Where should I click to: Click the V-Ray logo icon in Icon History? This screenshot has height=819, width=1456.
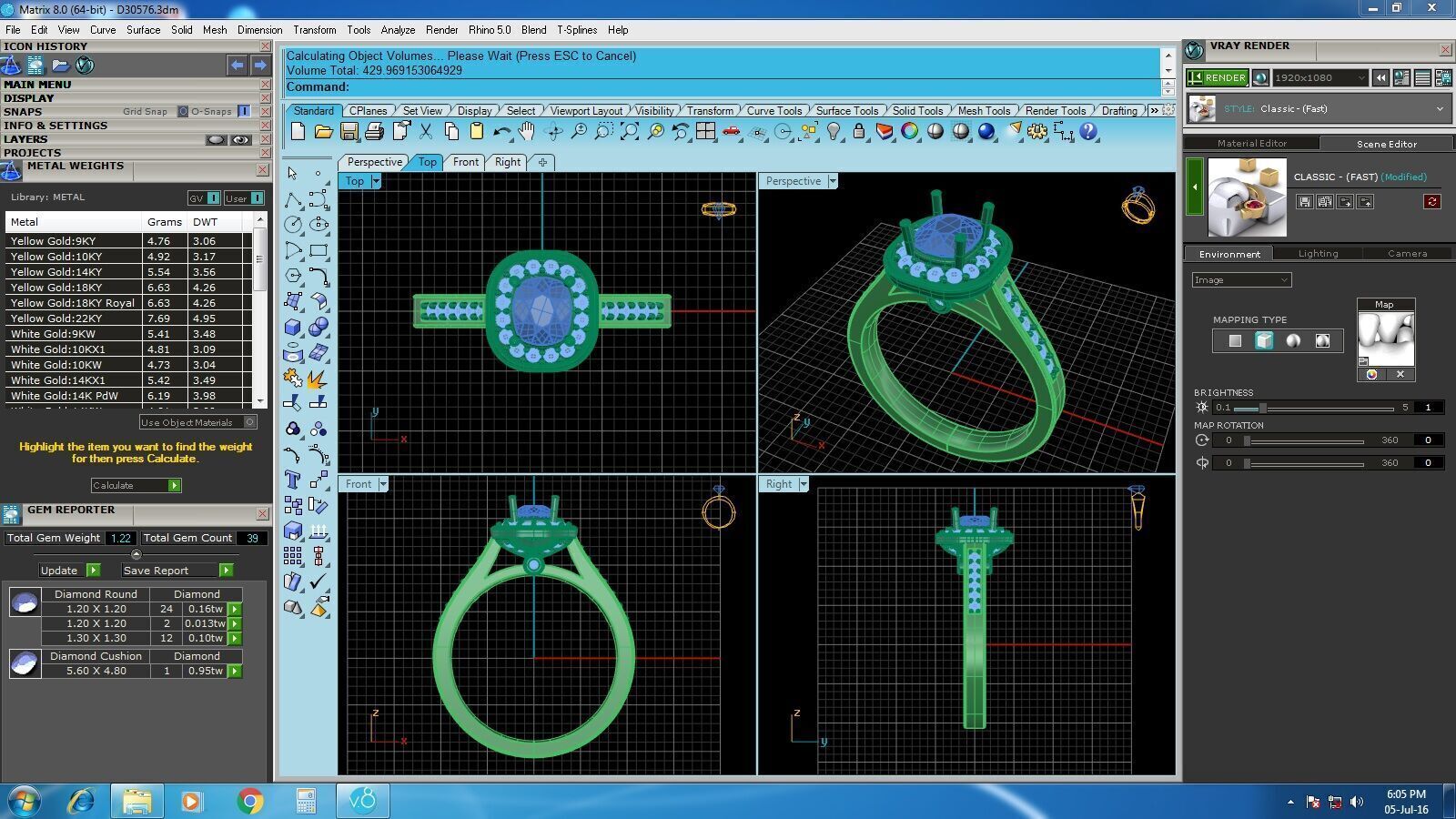coord(85,66)
